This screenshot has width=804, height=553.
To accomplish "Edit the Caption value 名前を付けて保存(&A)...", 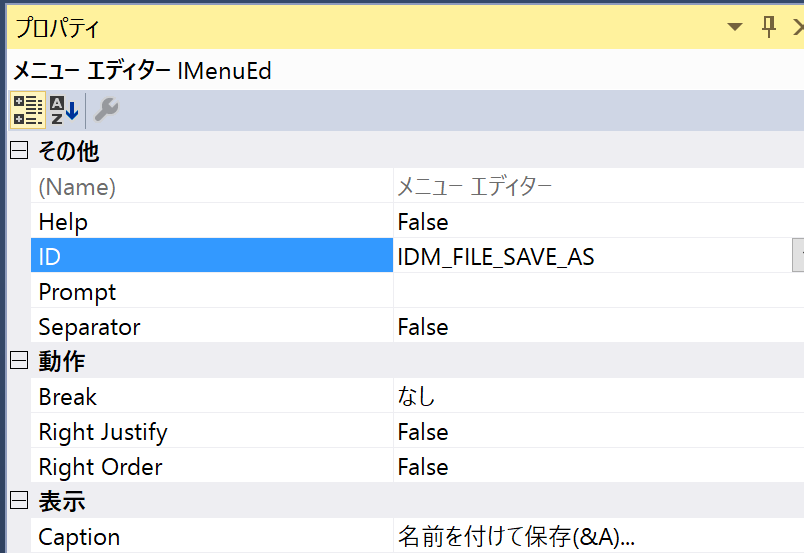I will tap(516, 537).
